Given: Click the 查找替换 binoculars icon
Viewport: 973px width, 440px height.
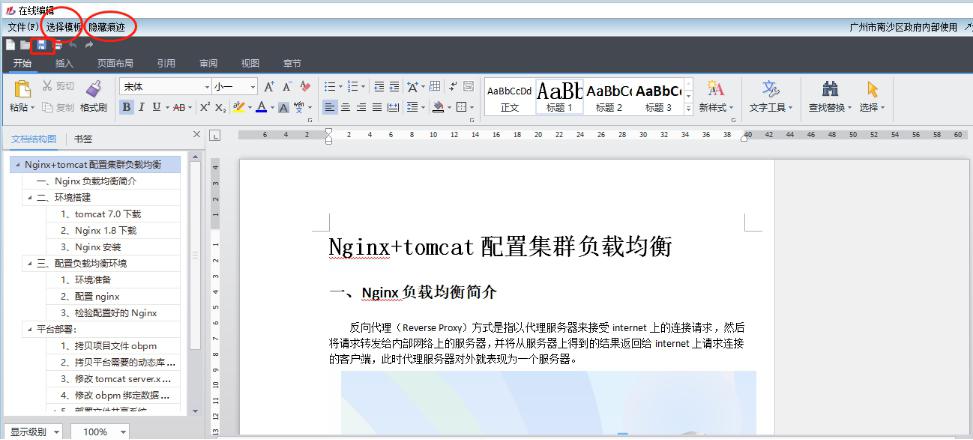Looking at the screenshot, I should click(830, 89).
